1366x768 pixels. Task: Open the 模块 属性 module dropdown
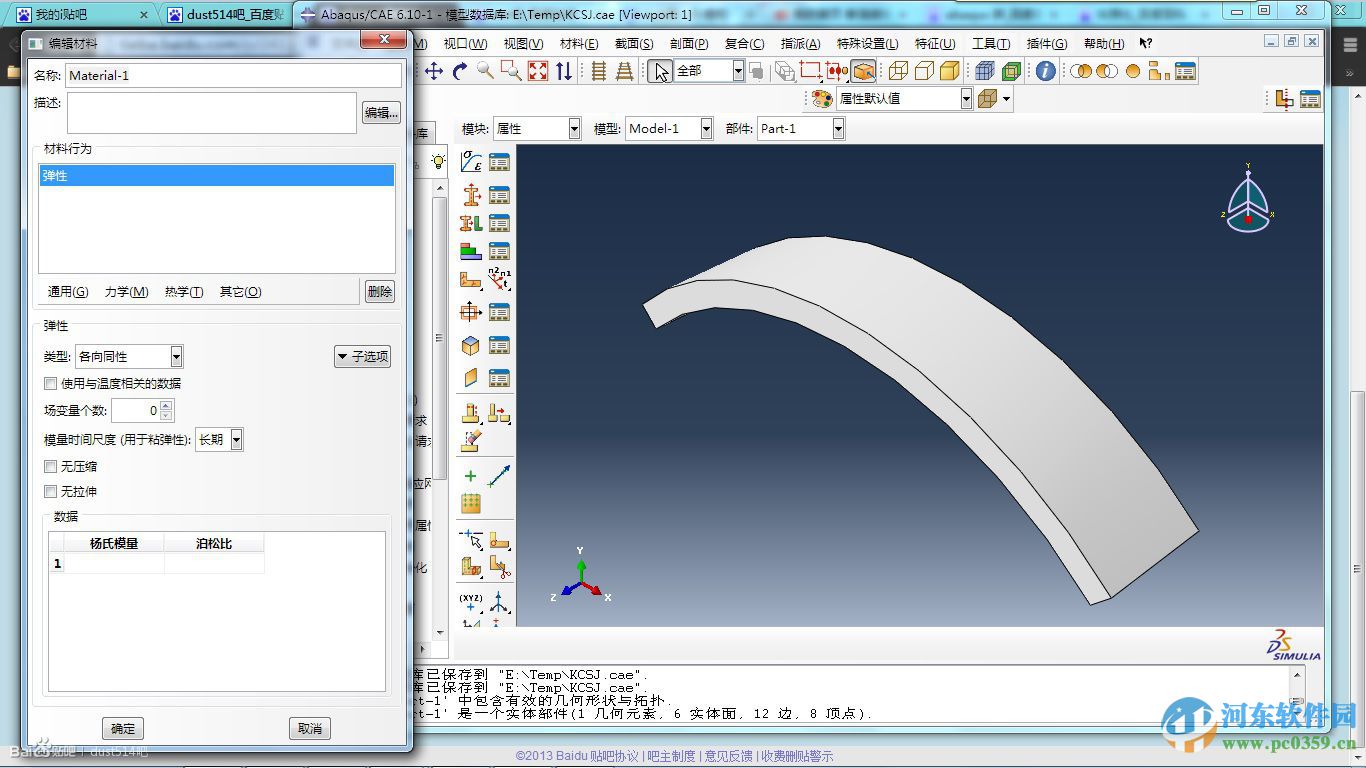537,128
